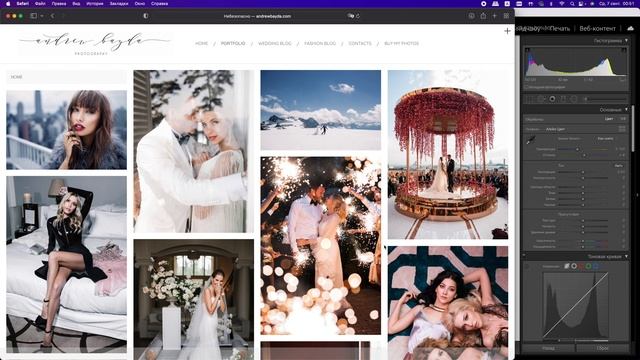
Task: Go to the HOME link in site navigation
Action: point(202,43)
